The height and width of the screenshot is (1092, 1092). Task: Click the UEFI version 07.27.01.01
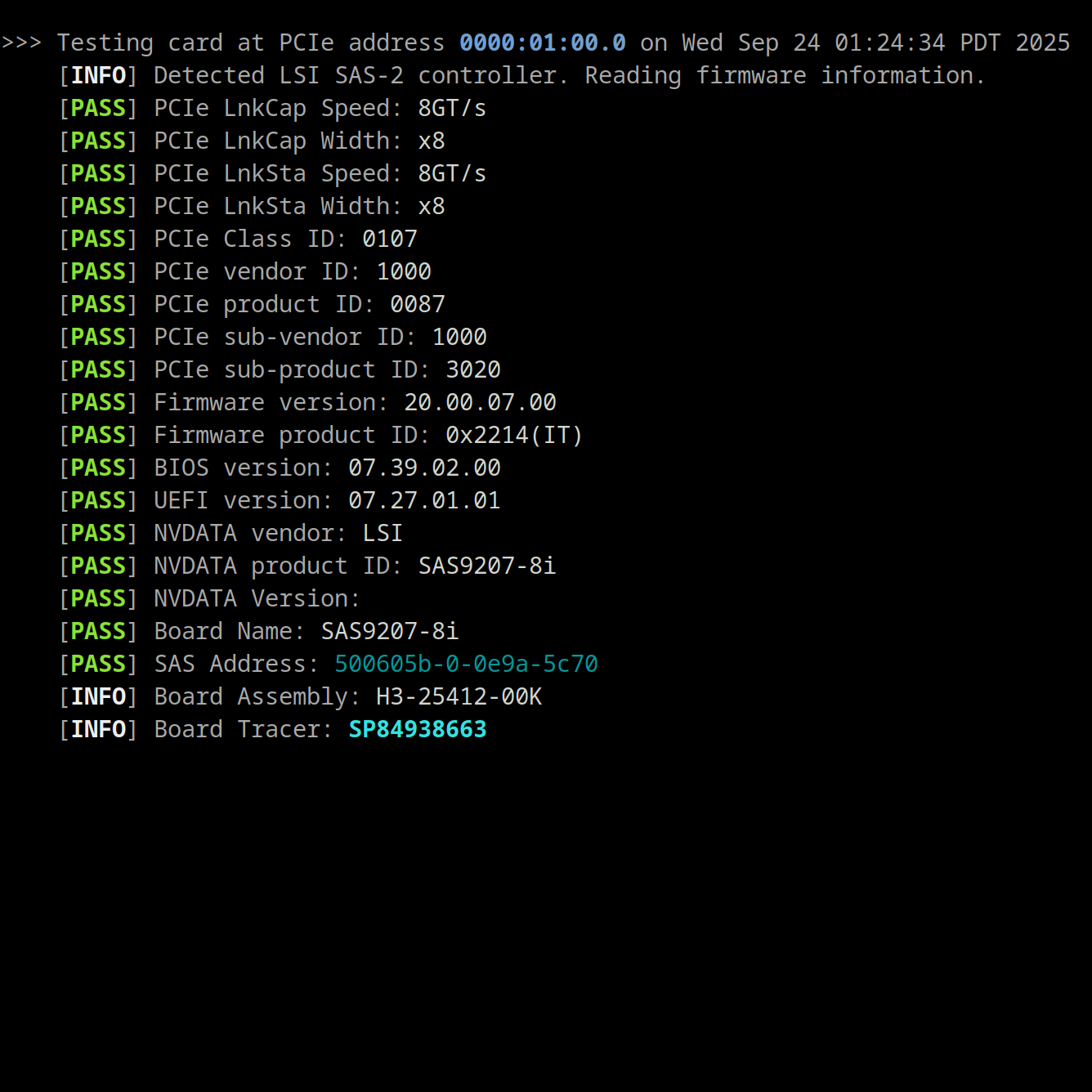[x=425, y=500]
